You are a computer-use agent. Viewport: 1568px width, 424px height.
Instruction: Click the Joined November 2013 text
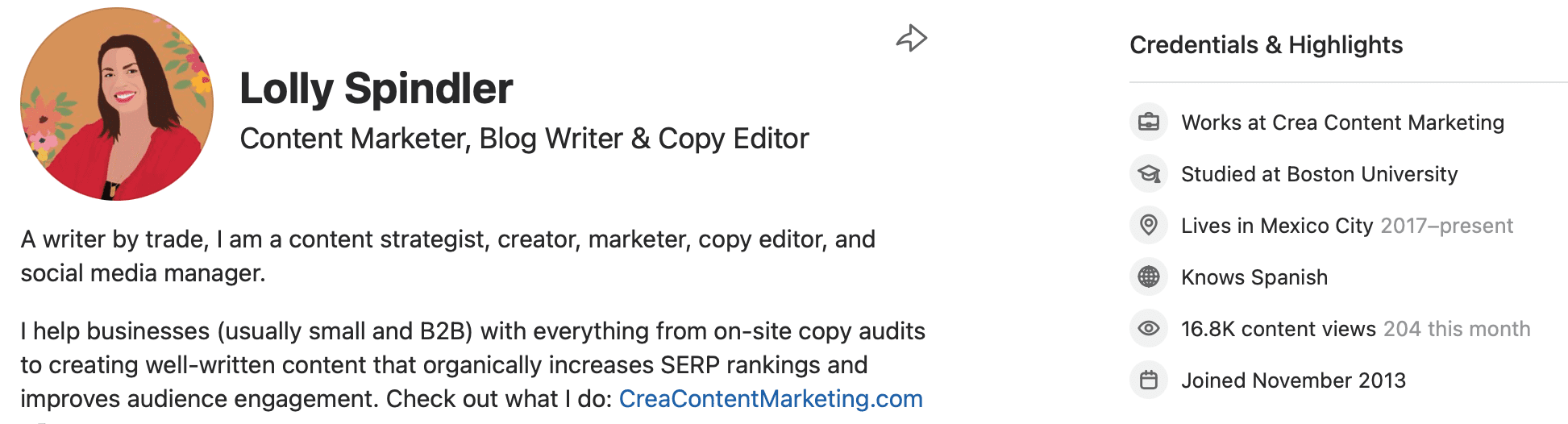(1293, 380)
